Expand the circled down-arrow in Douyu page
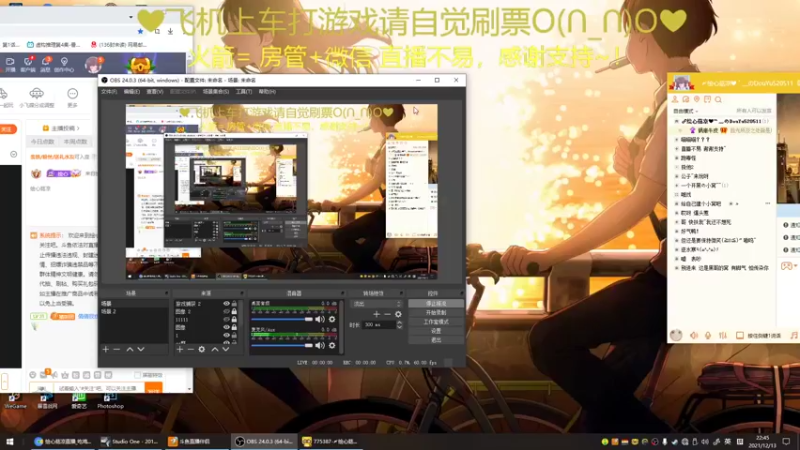The width and height of the screenshot is (800, 450). 14,154
